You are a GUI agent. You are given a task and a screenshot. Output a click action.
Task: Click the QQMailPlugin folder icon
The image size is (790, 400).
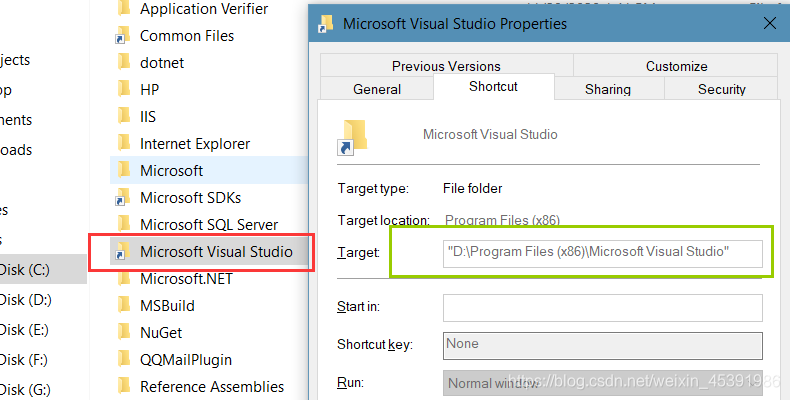click(123, 359)
